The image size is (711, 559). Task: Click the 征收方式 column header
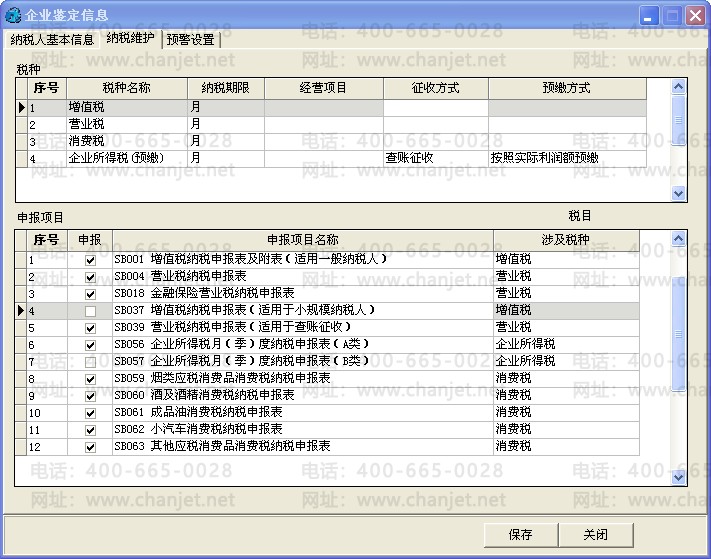click(x=435, y=88)
